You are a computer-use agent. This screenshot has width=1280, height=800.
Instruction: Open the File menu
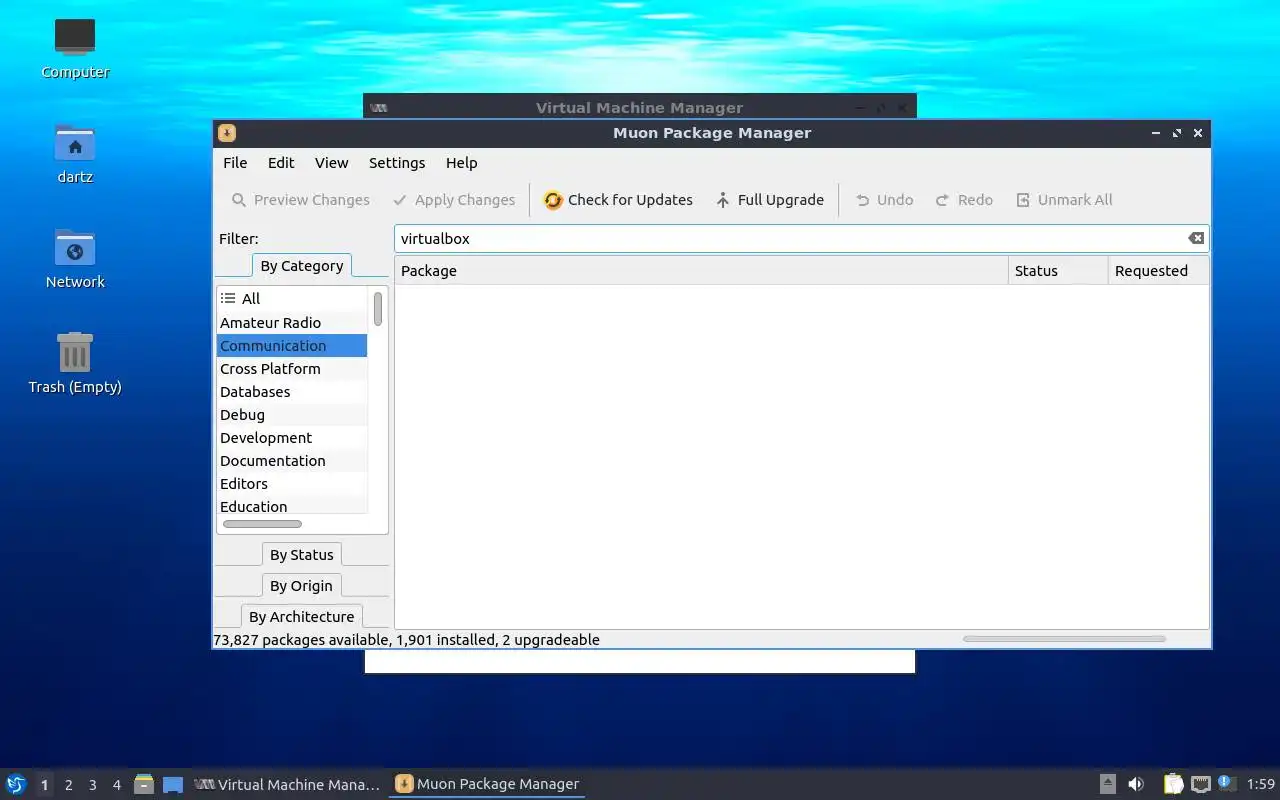tap(235, 163)
